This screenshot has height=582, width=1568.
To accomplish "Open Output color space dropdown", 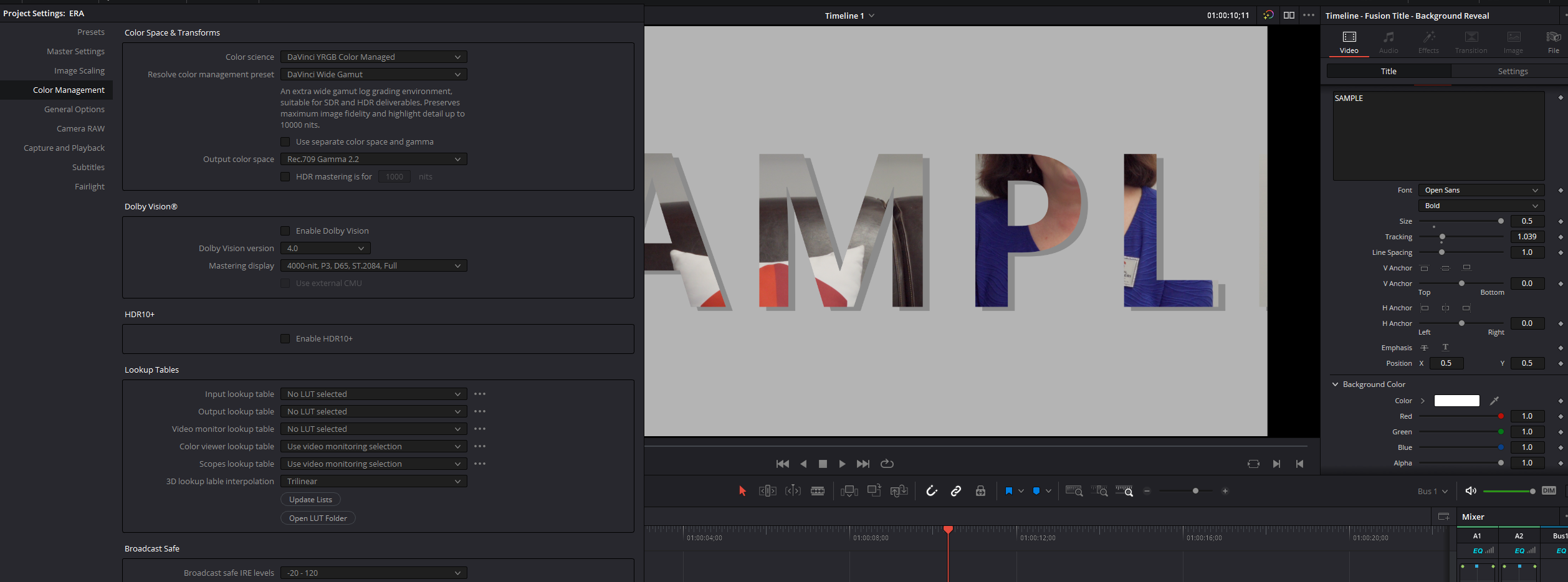I will coord(373,159).
